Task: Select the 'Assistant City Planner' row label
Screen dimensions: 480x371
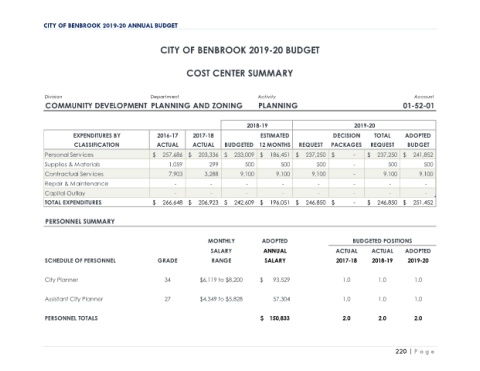Action: (x=74, y=299)
